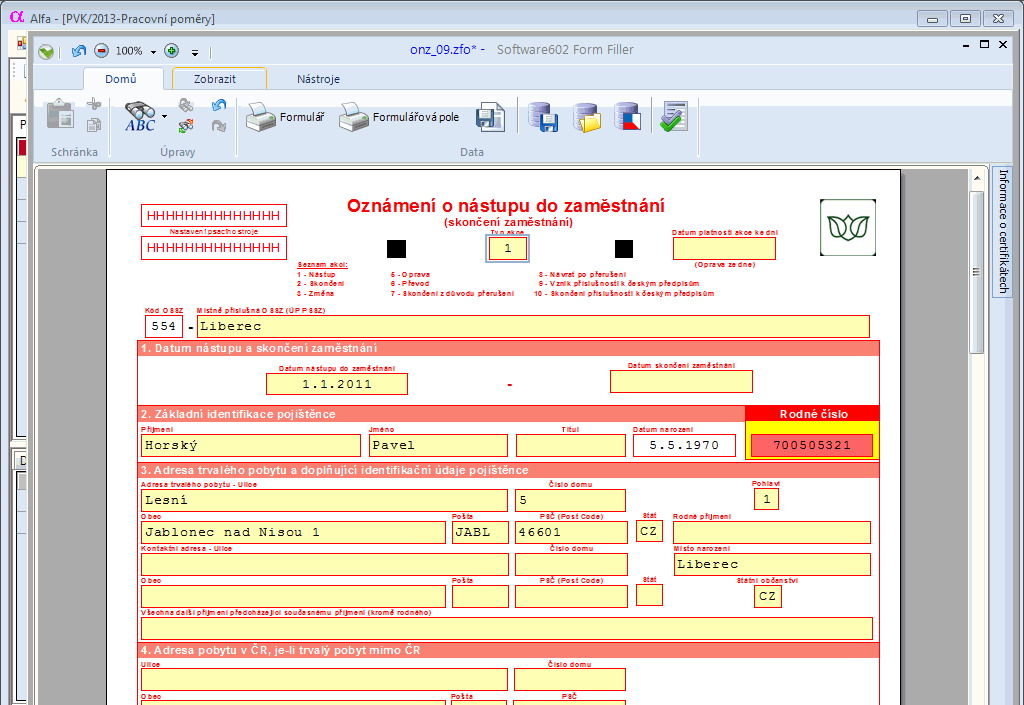Click the Paste clipboard icon in Schránka
Viewport: 1024px width, 705px height.
pos(60,114)
